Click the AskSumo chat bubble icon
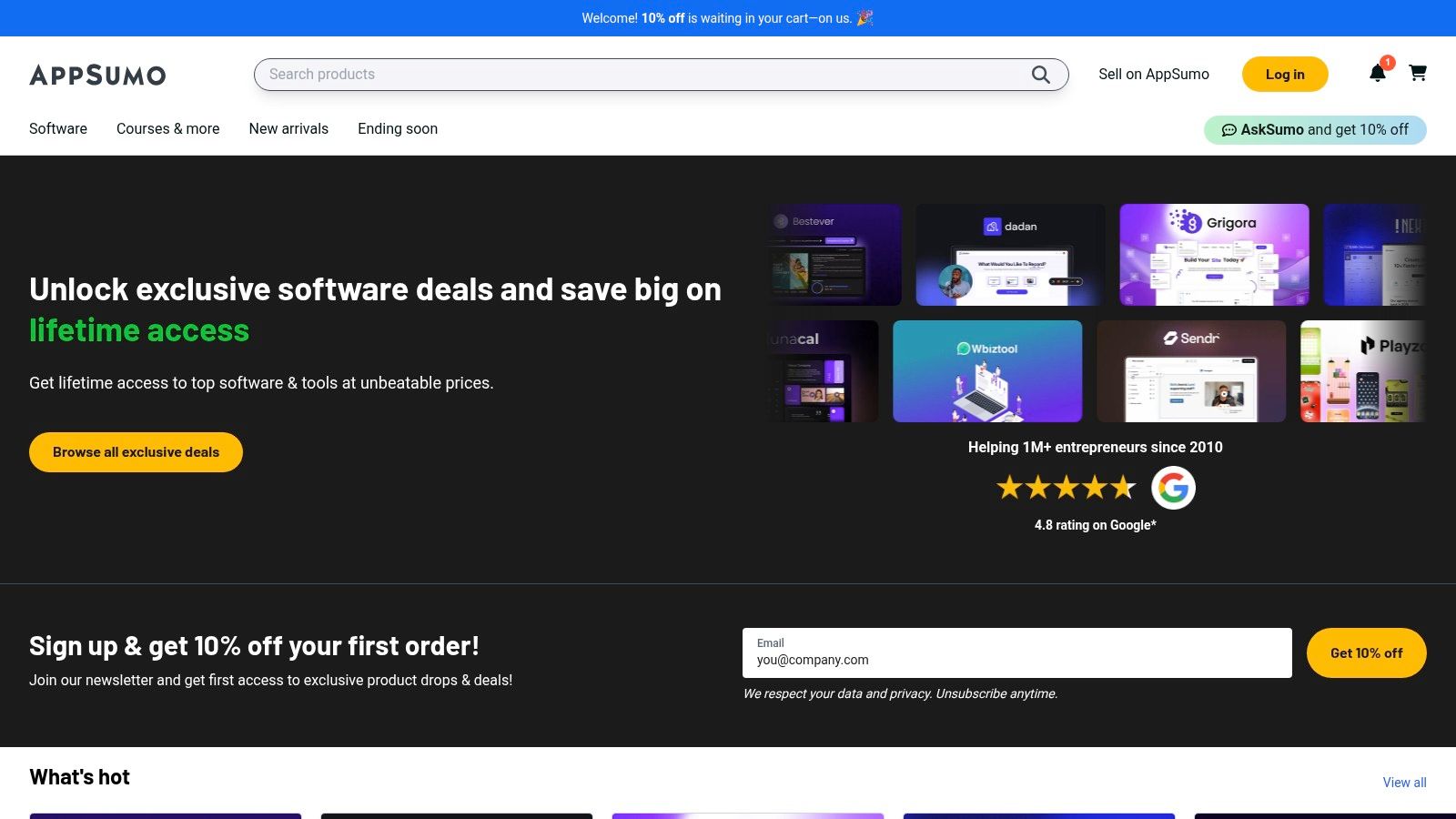Image resolution: width=1456 pixels, height=819 pixels. point(1228,130)
